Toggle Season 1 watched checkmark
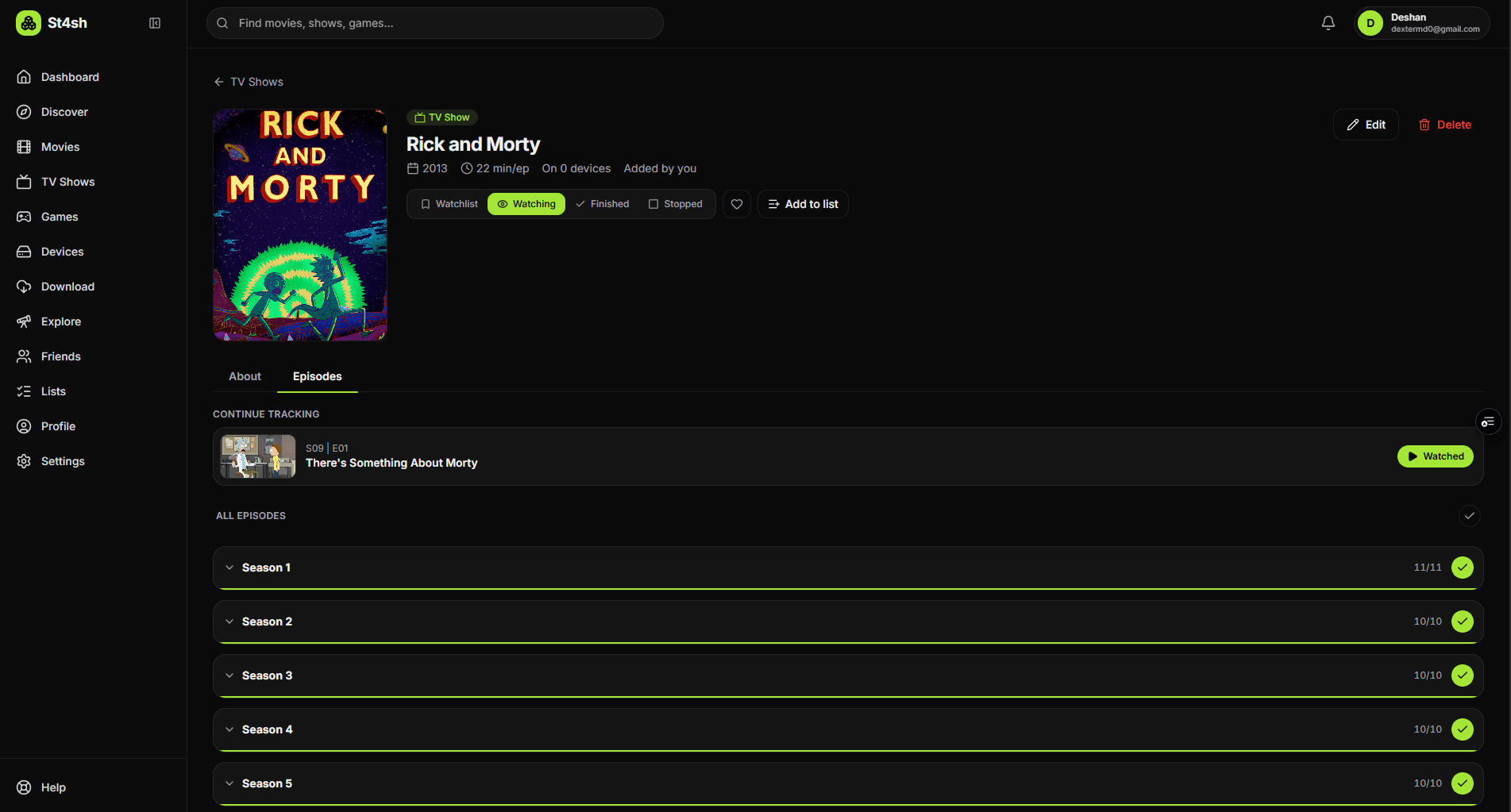Viewport: 1511px width, 812px height. 1463,568
